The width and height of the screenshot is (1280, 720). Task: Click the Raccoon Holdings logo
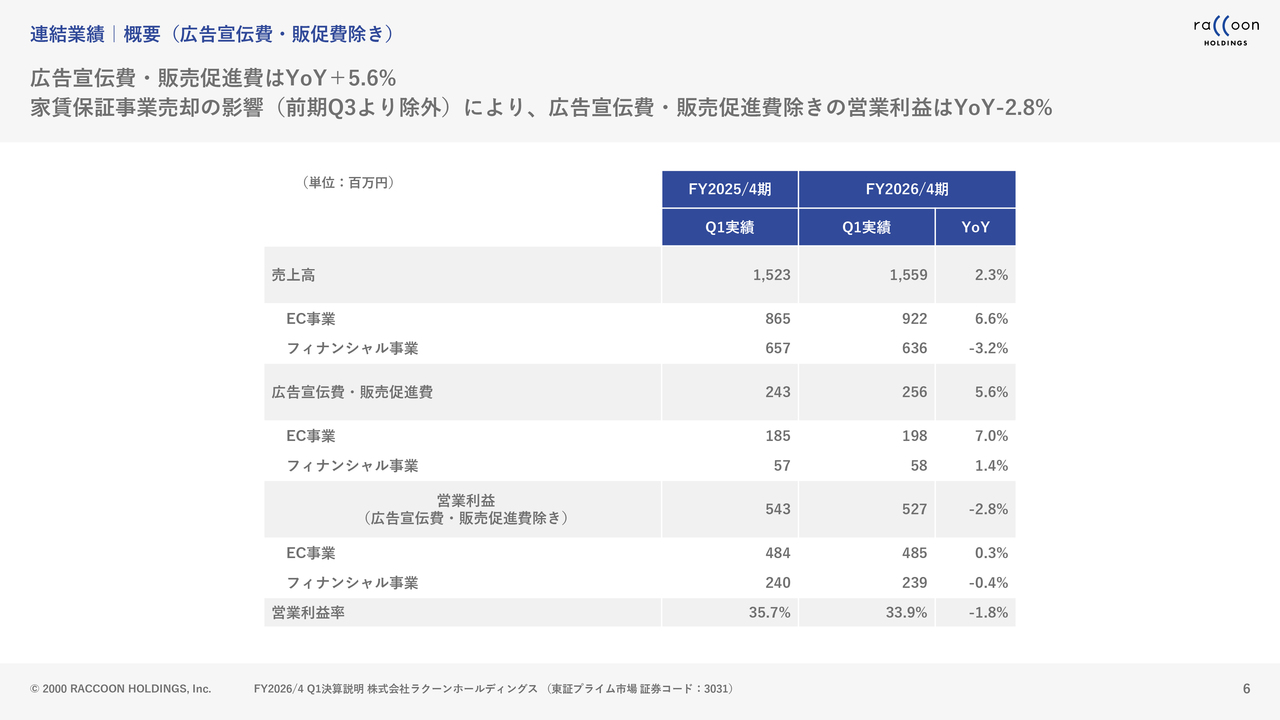1226,33
